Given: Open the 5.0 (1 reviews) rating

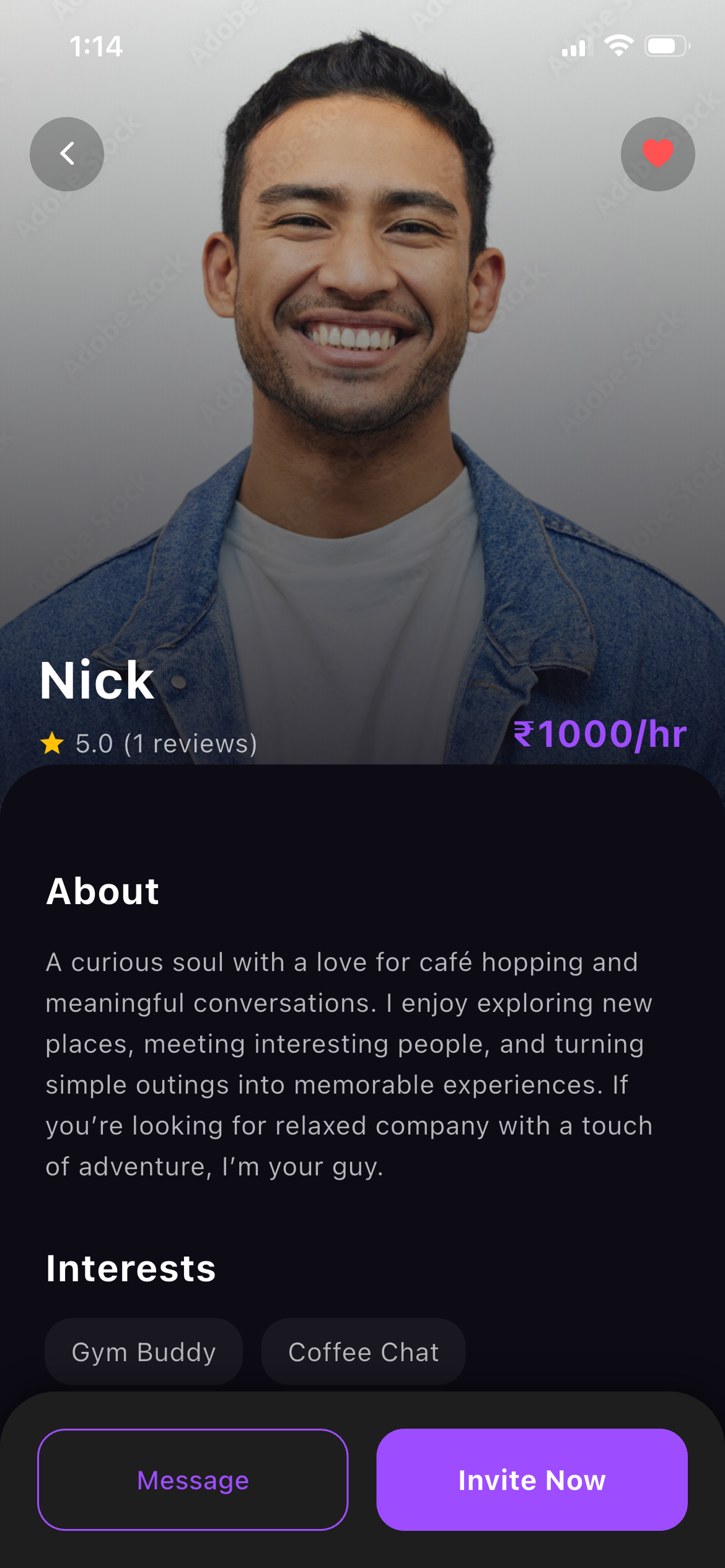Looking at the screenshot, I should tap(166, 743).
